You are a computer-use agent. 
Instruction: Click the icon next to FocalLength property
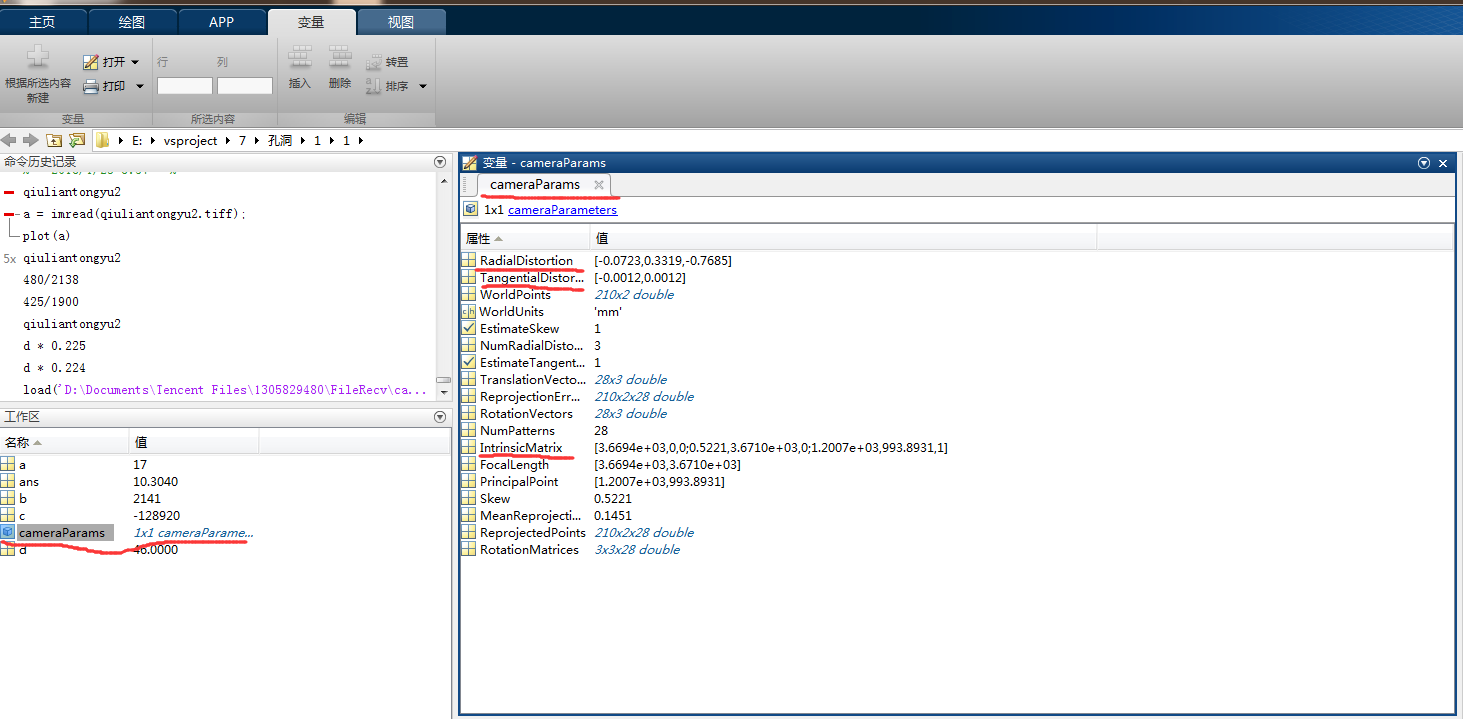coord(469,465)
